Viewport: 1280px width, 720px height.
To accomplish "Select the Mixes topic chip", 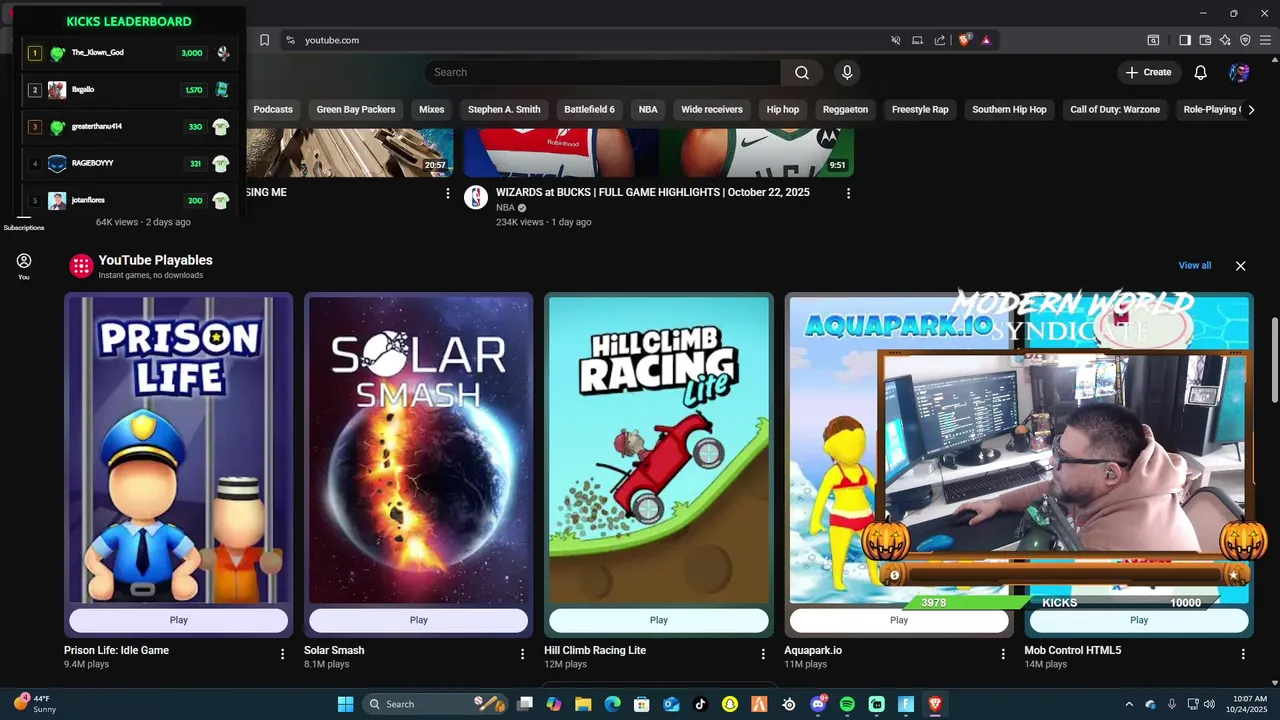I will 432,110.
